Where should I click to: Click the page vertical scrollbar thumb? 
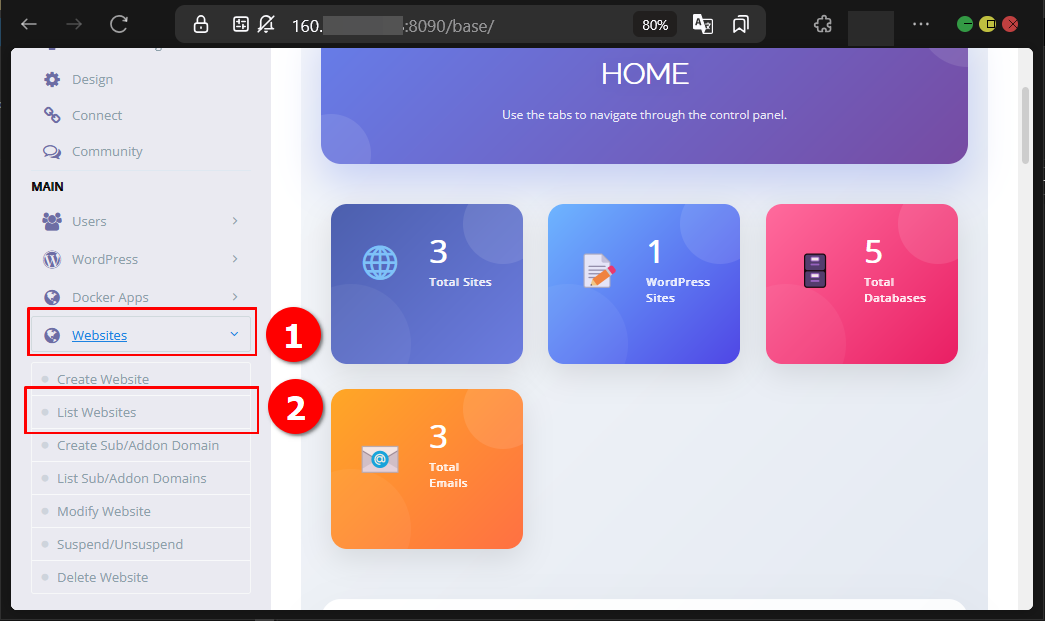tap(1025, 125)
